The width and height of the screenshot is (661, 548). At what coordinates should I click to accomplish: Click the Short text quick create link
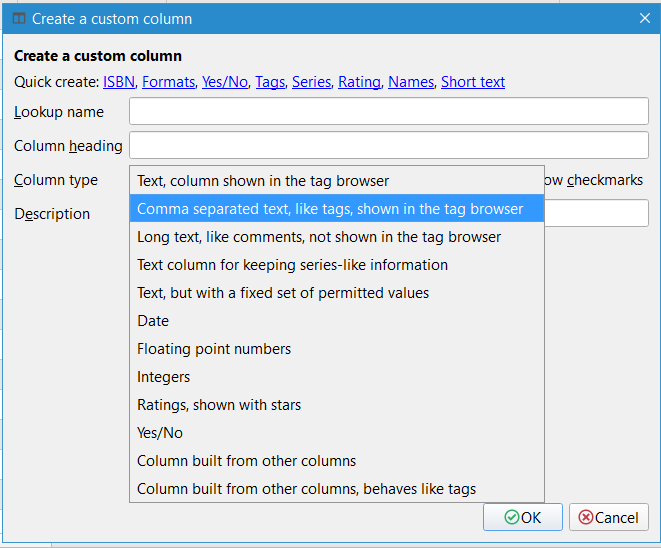(x=473, y=82)
